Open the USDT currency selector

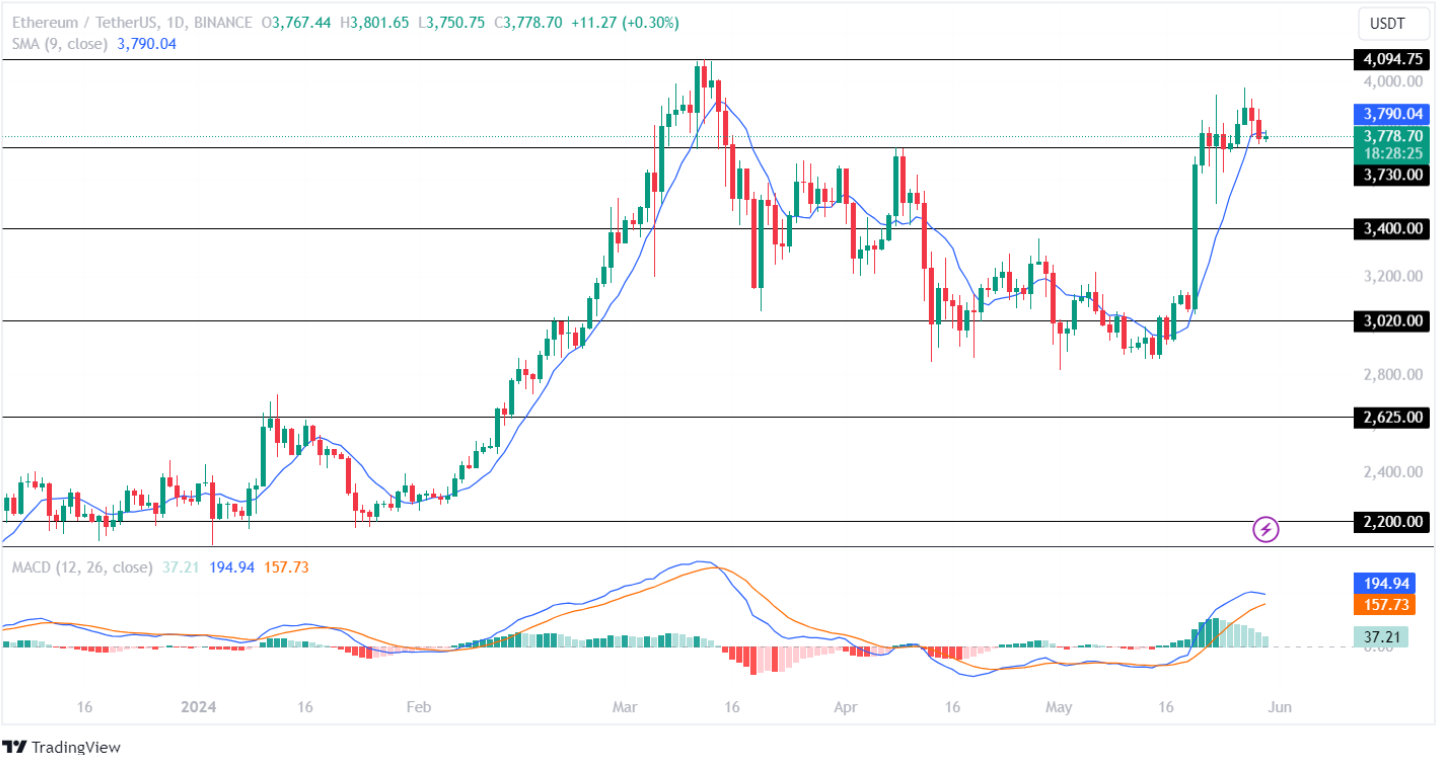pyautogui.click(x=1393, y=22)
